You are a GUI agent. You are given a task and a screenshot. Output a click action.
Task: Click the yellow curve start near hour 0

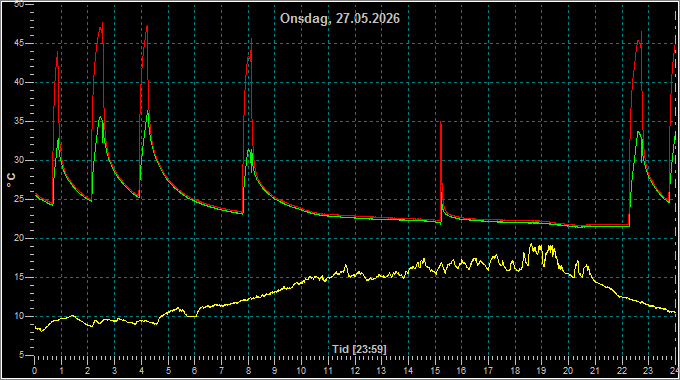pyautogui.click(x=36, y=328)
